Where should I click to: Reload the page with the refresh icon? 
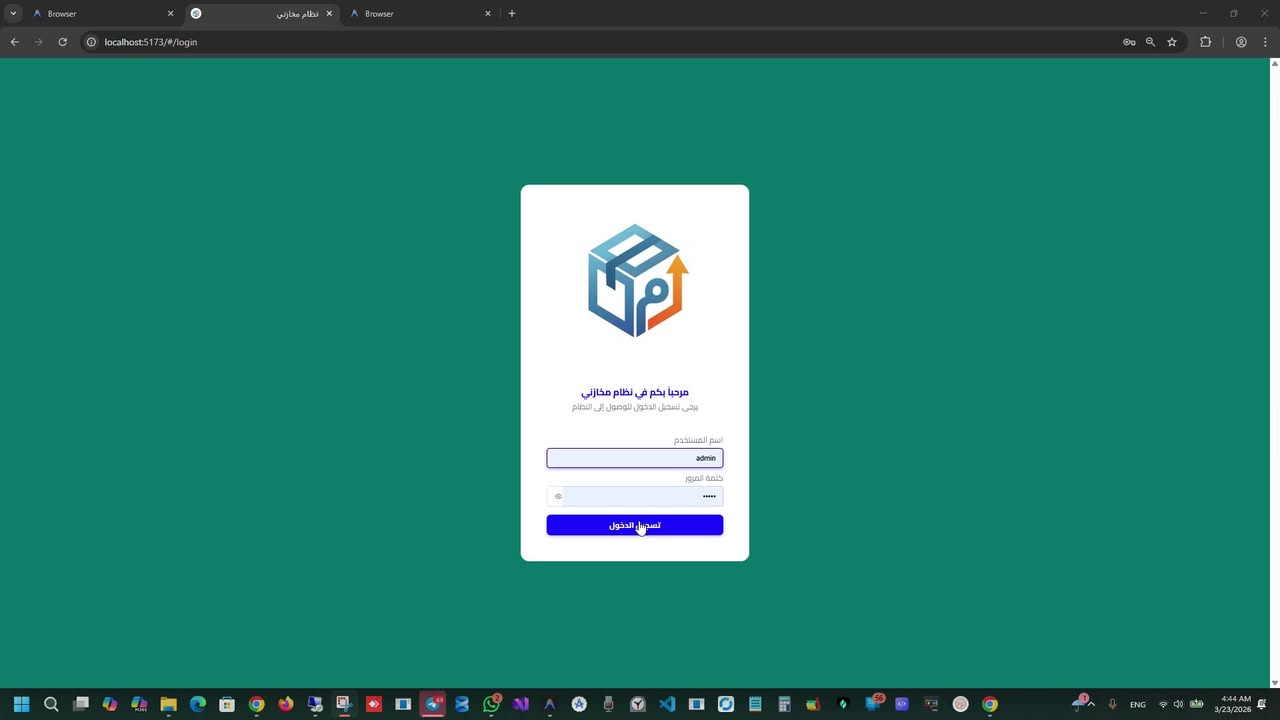(x=62, y=42)
